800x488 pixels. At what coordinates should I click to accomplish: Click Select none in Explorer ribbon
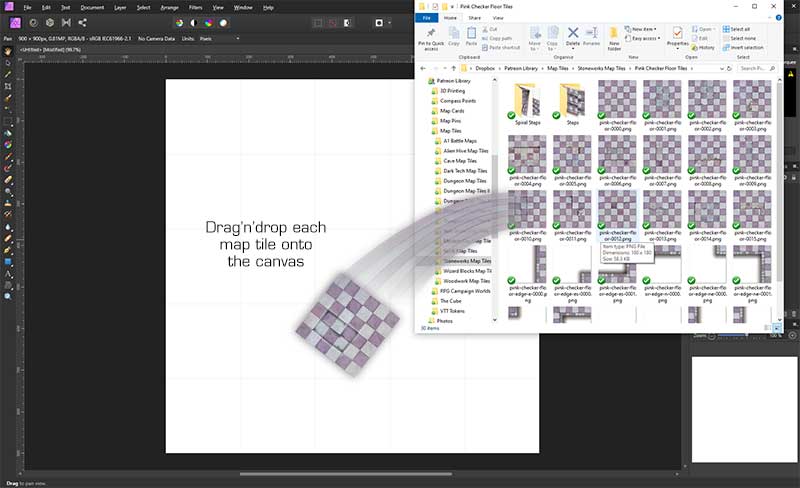(x=739, y=38)
